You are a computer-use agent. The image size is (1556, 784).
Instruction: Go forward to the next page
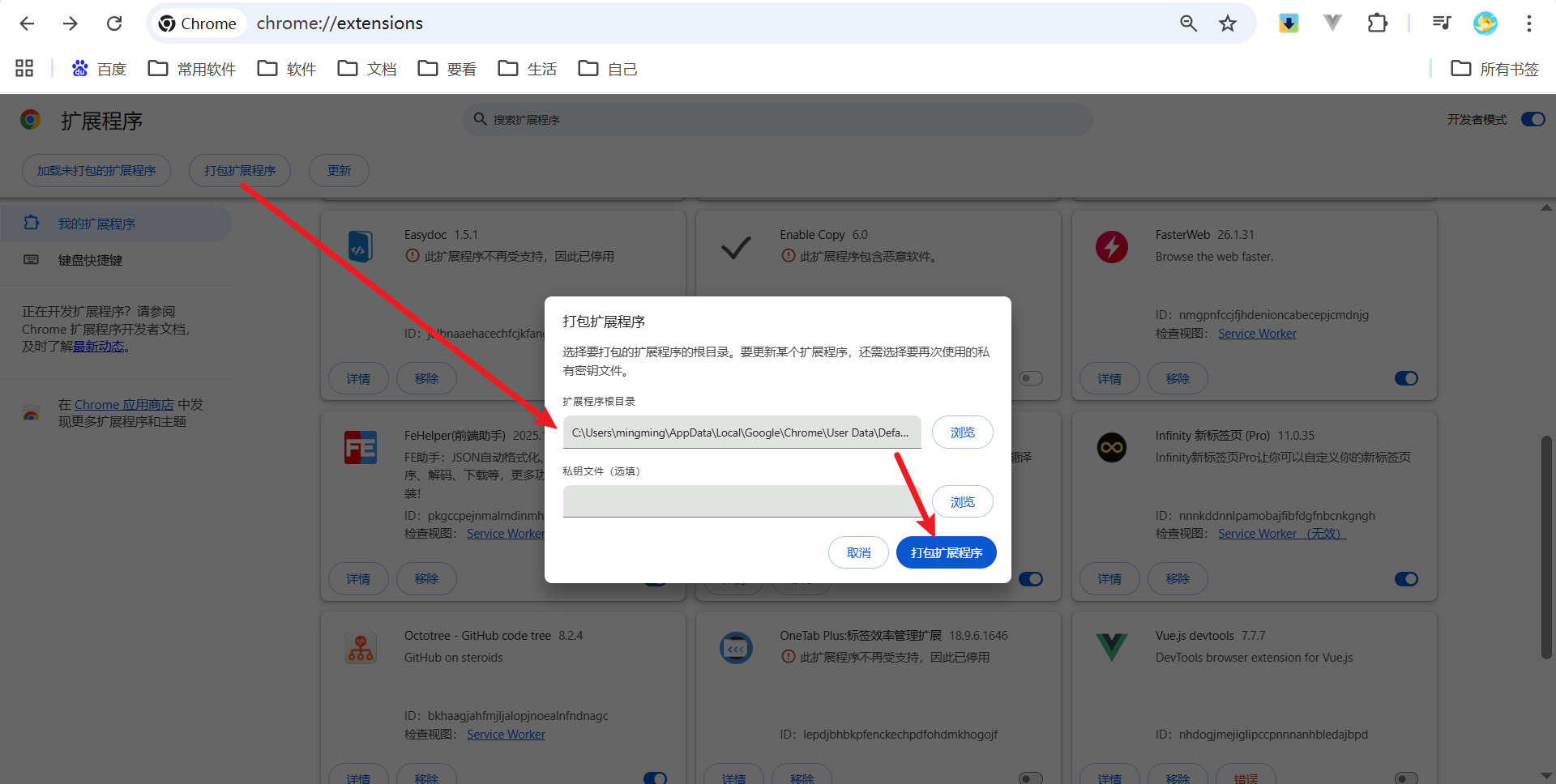point(71,23)
